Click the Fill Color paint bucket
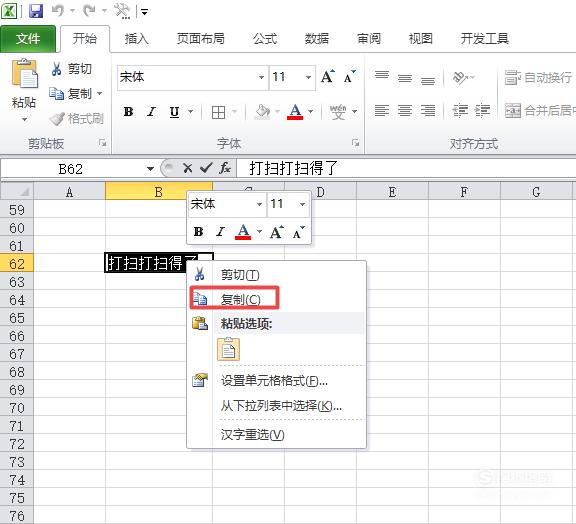Viewport: 576px width, 524px height. [x=262, y=112]
